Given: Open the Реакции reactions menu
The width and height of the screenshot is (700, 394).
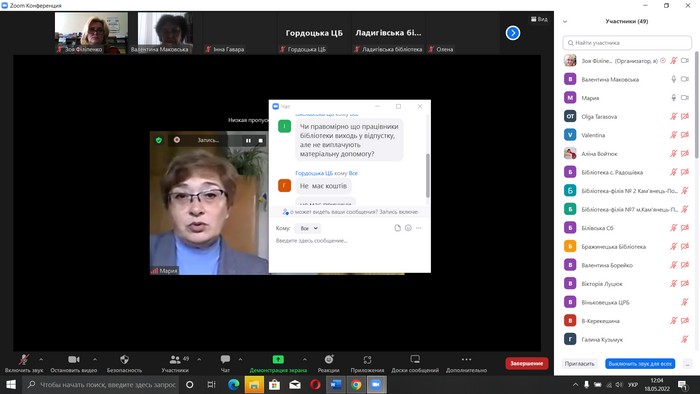Looking at the screenshot, I should [x=329, y=363].
